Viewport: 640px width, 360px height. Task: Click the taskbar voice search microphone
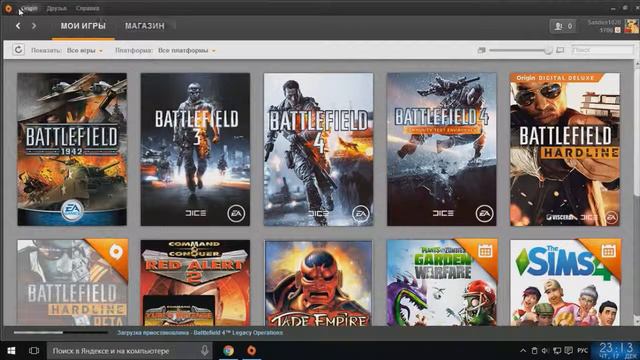tap(204, 351)
